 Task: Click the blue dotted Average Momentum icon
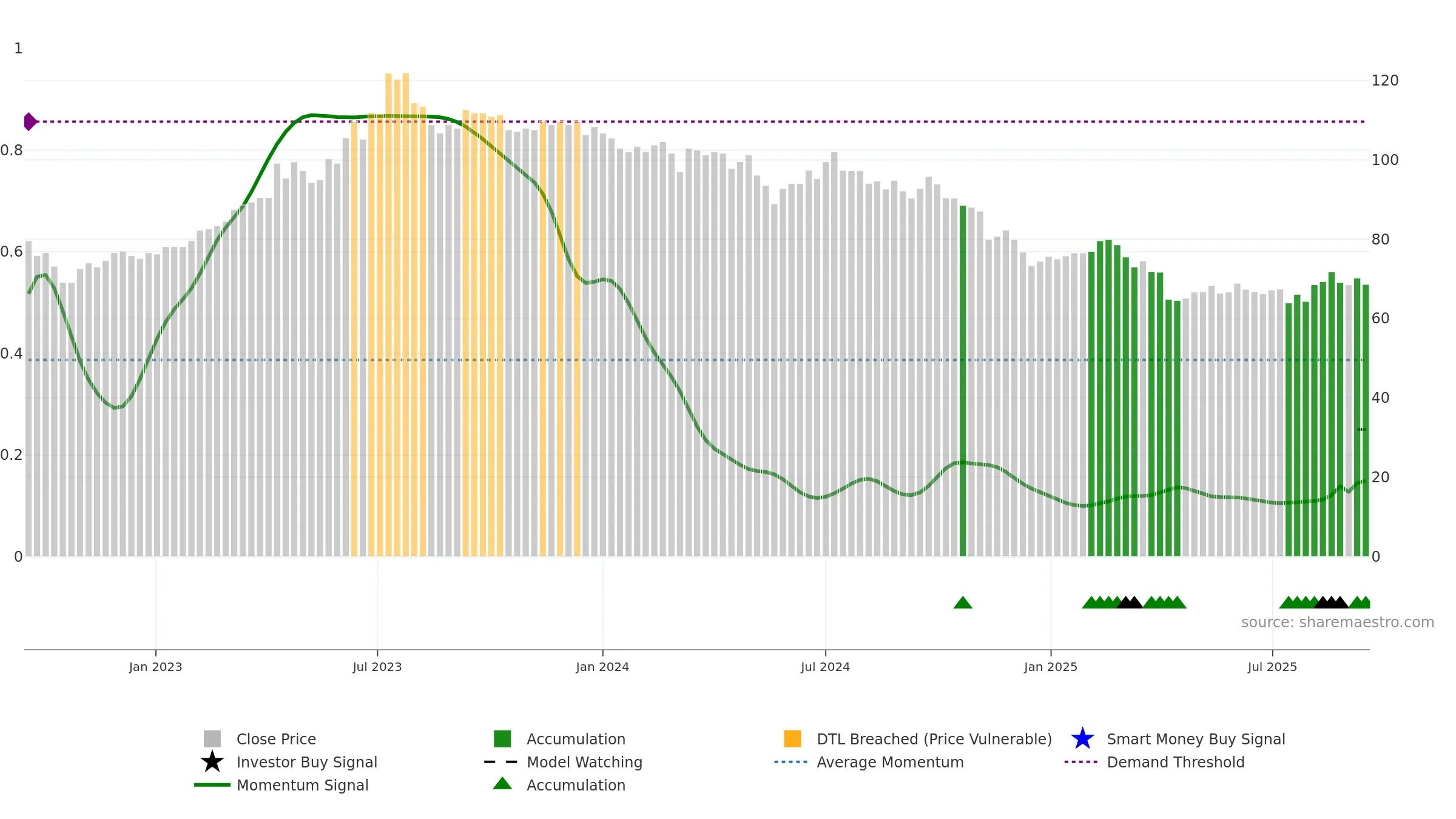click(791, 762)
